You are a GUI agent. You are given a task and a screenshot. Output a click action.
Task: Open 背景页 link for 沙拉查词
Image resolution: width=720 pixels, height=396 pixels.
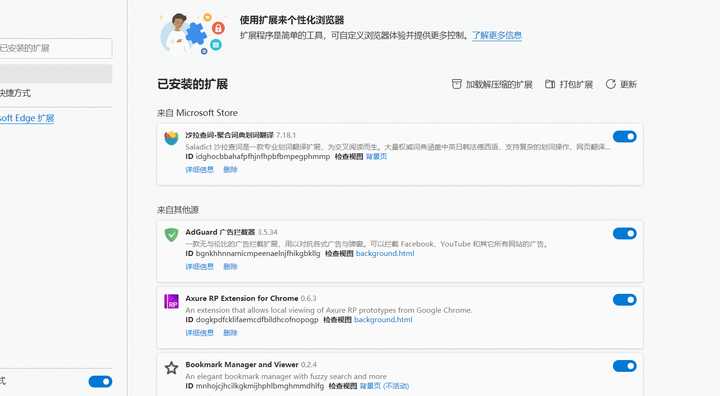(376, 157)
